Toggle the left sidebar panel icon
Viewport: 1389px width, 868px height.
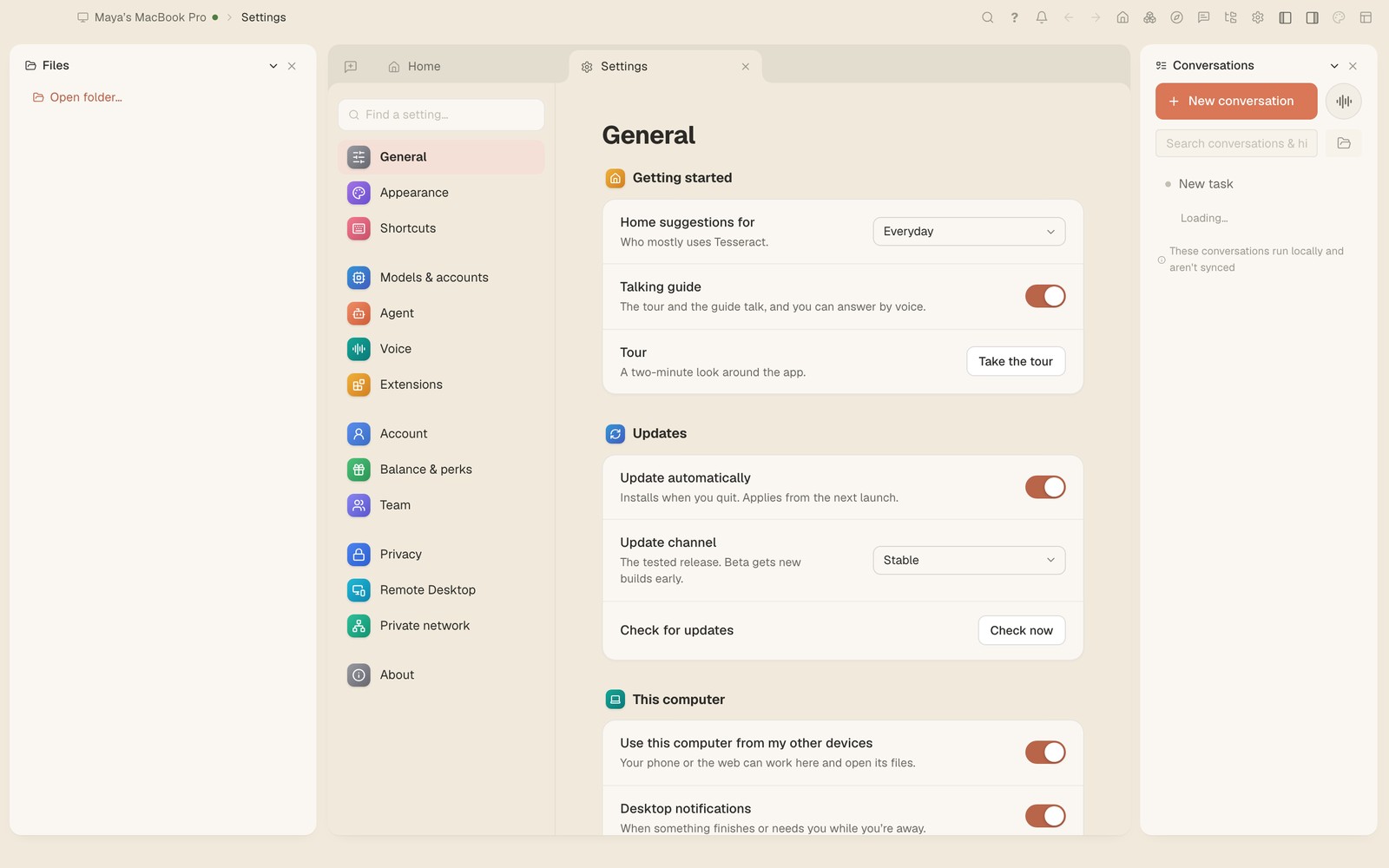click(x=1285, y=17)
